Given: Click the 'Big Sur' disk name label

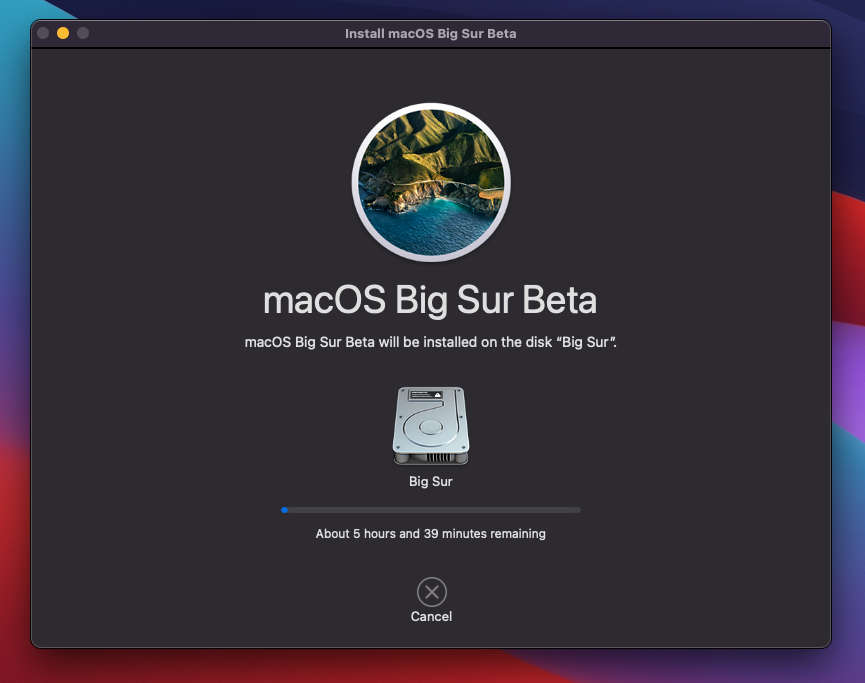Looking at the screenshot, I should [x=431, y=482].
